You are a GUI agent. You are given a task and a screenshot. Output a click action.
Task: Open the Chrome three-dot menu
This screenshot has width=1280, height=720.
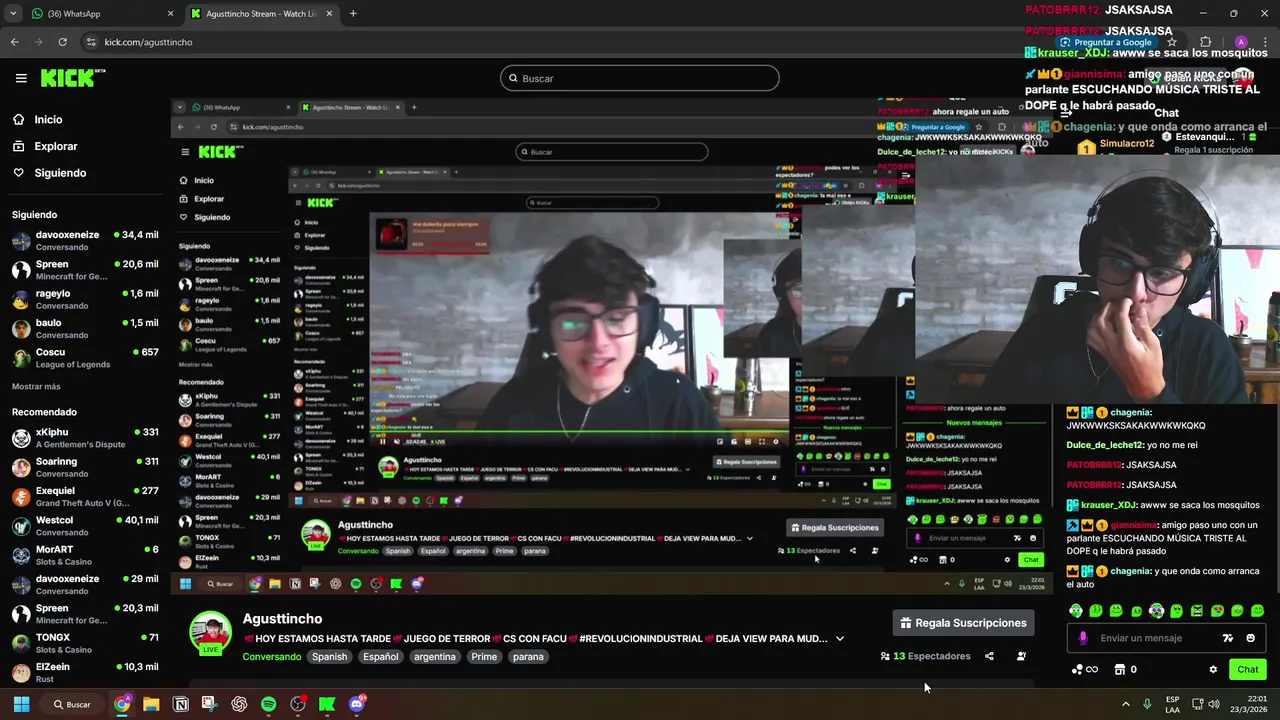click(1264, 42)
